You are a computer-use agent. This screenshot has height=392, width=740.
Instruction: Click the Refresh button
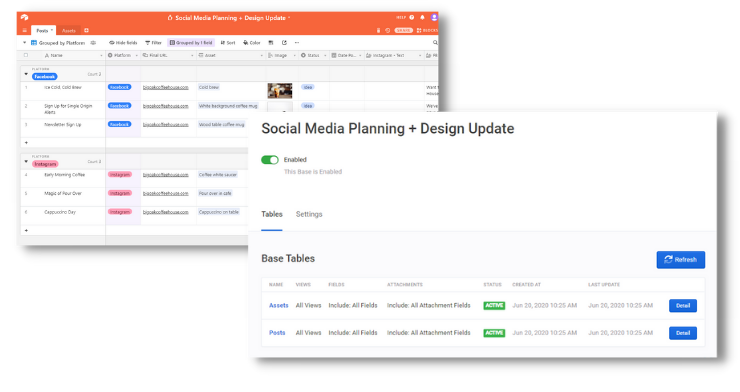681,259
